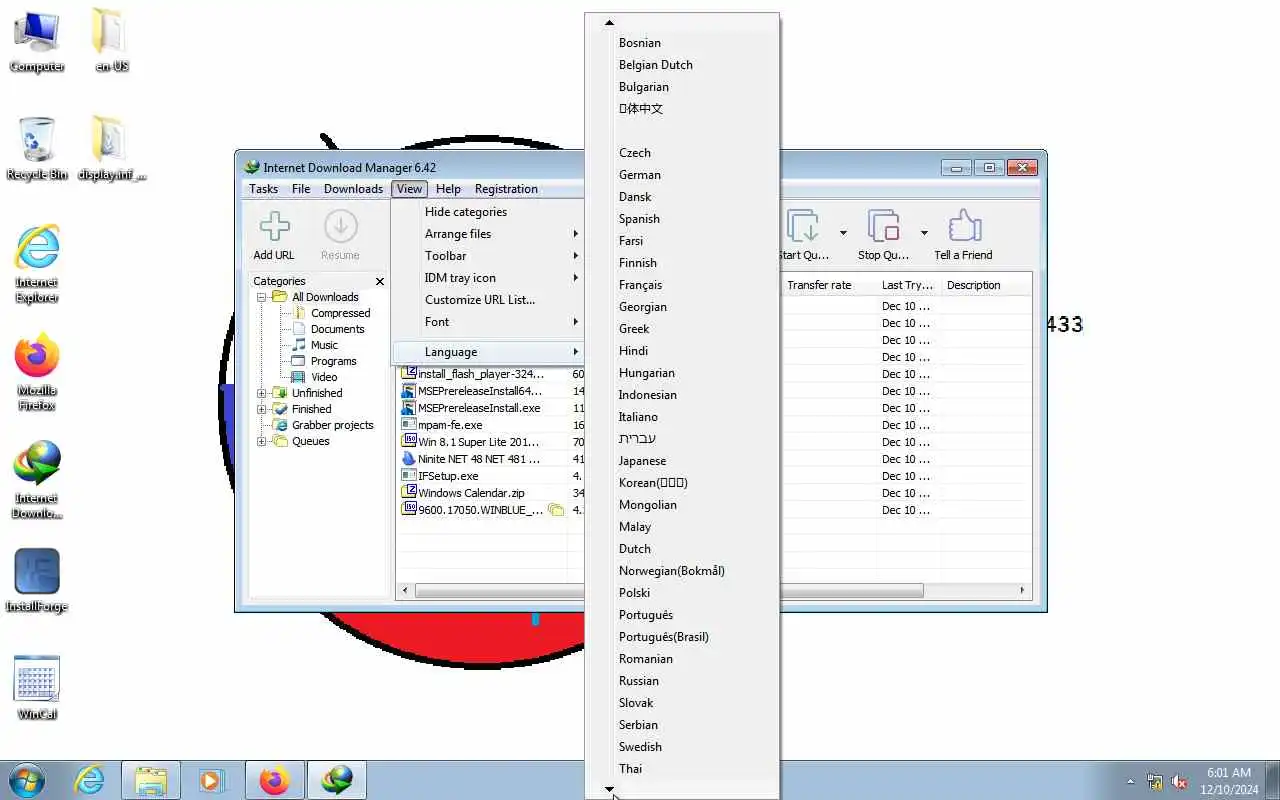
Task: Open the Start Queue dropdown arrow
Action: (843, 233)
